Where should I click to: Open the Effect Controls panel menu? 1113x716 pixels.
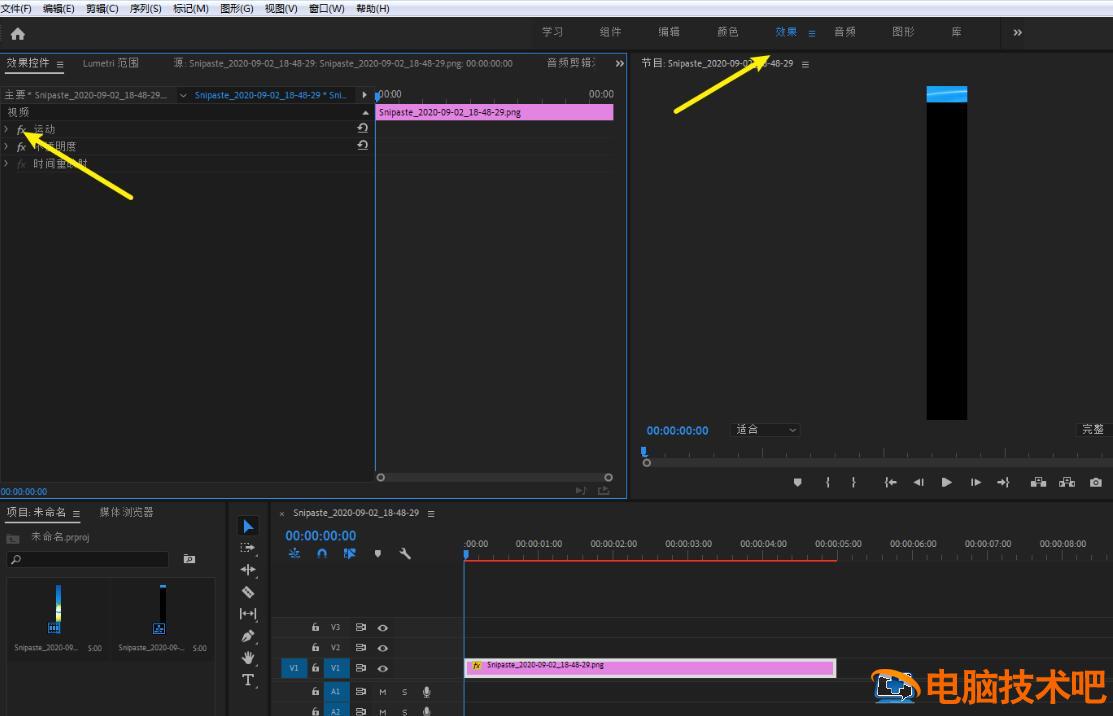(x=60, y=64)
